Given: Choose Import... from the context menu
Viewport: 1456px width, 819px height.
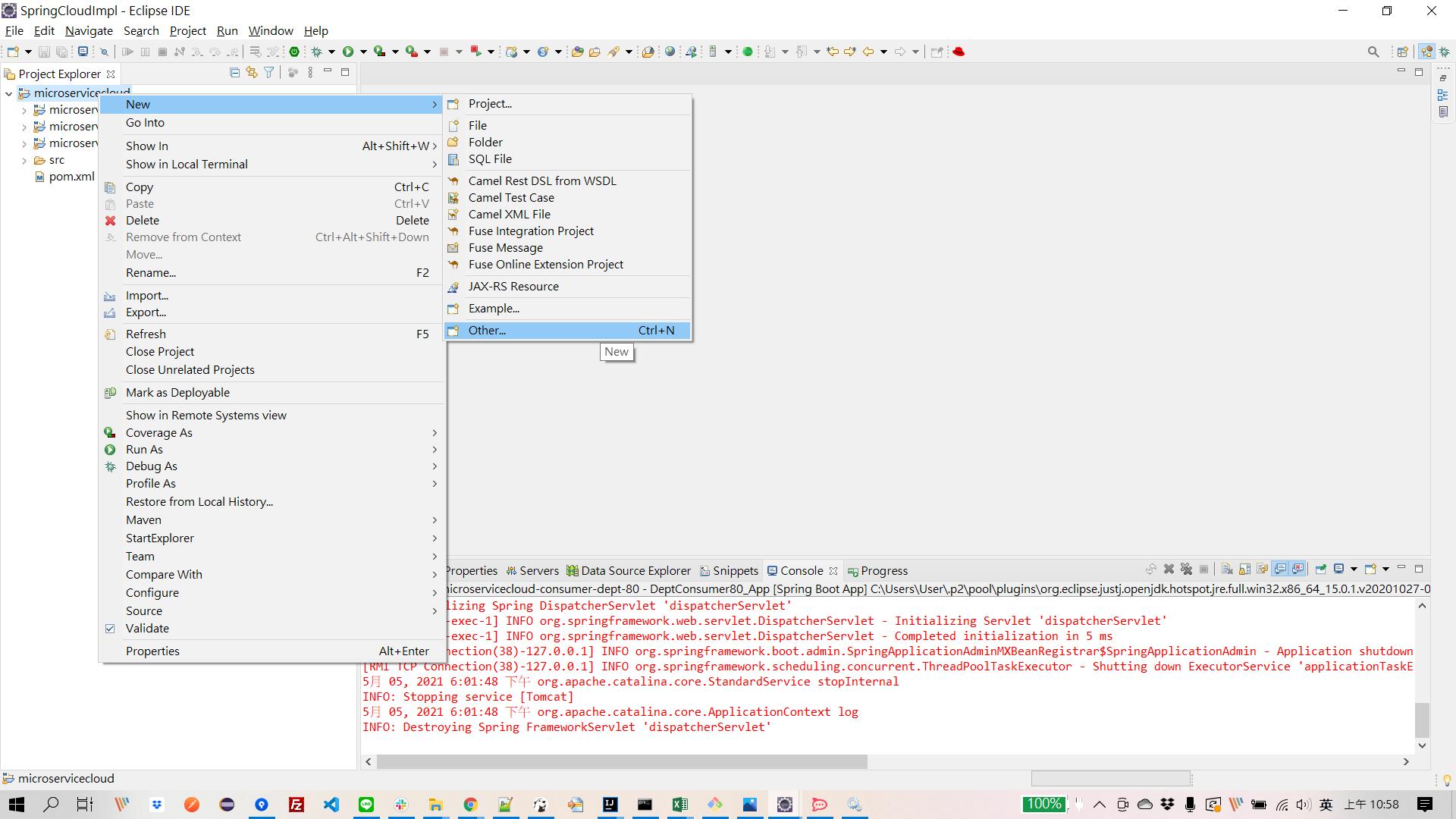Looking at the screenshot, I should pos(273,296).
